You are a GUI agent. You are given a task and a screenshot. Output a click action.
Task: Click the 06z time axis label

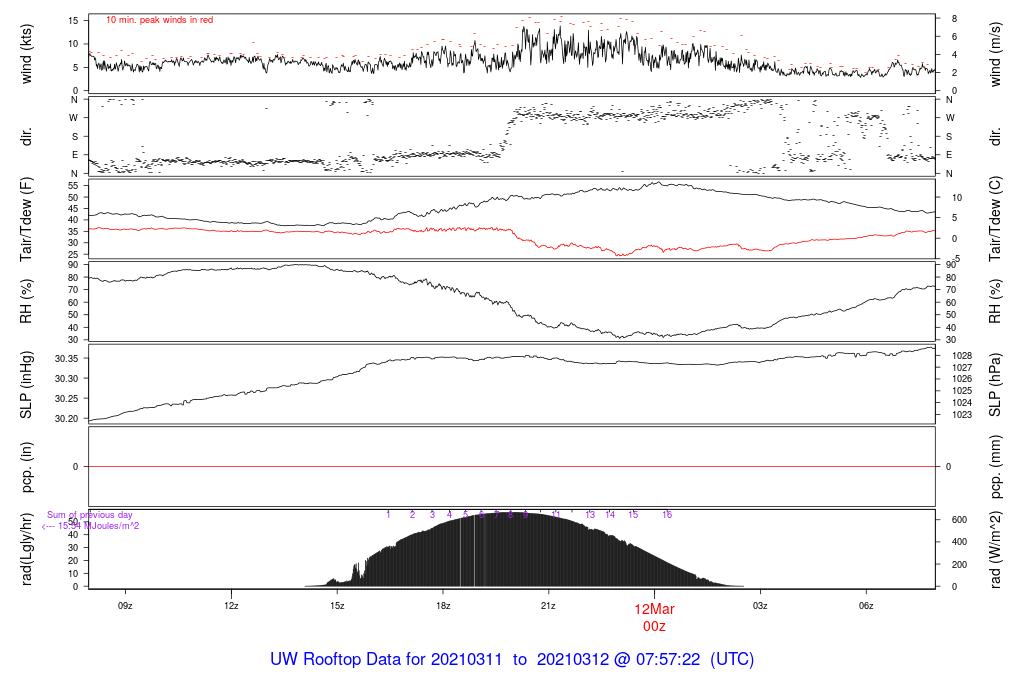(866, 605)
